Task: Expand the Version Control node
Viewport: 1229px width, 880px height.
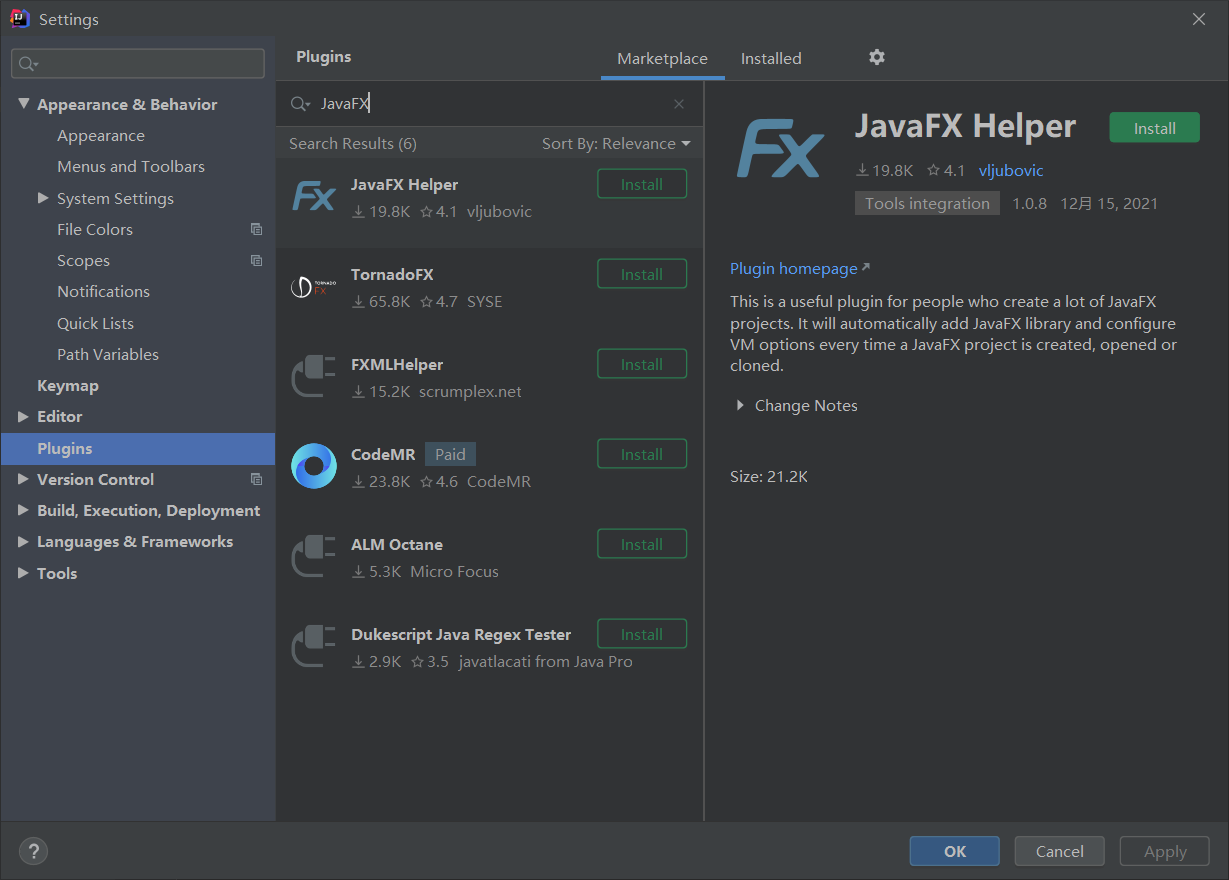Action: point(24,479)
